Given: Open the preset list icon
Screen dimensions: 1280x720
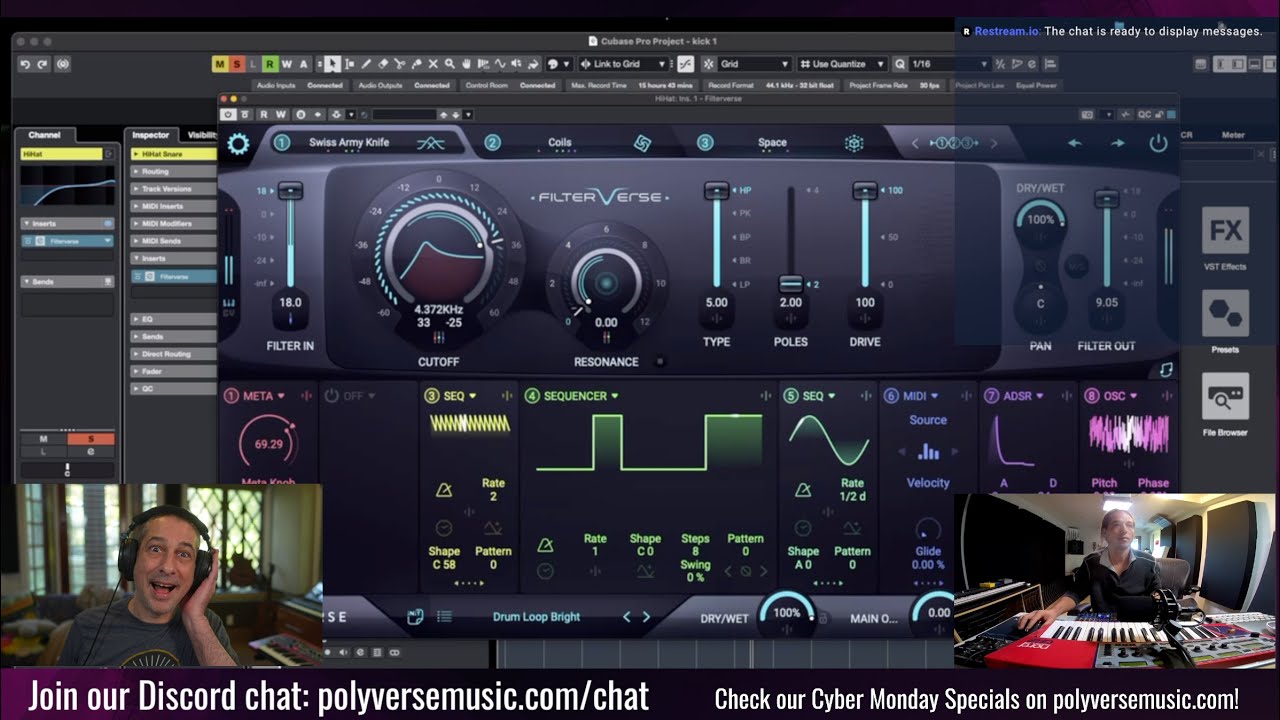Looking at the screenshot, I should click(x=444, y=617).
